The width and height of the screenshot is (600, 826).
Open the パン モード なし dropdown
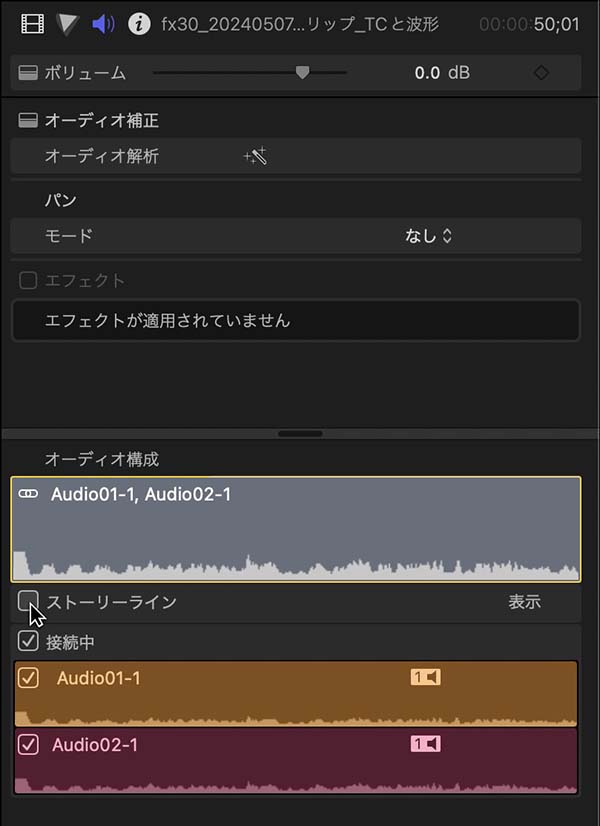coord(428,235)
